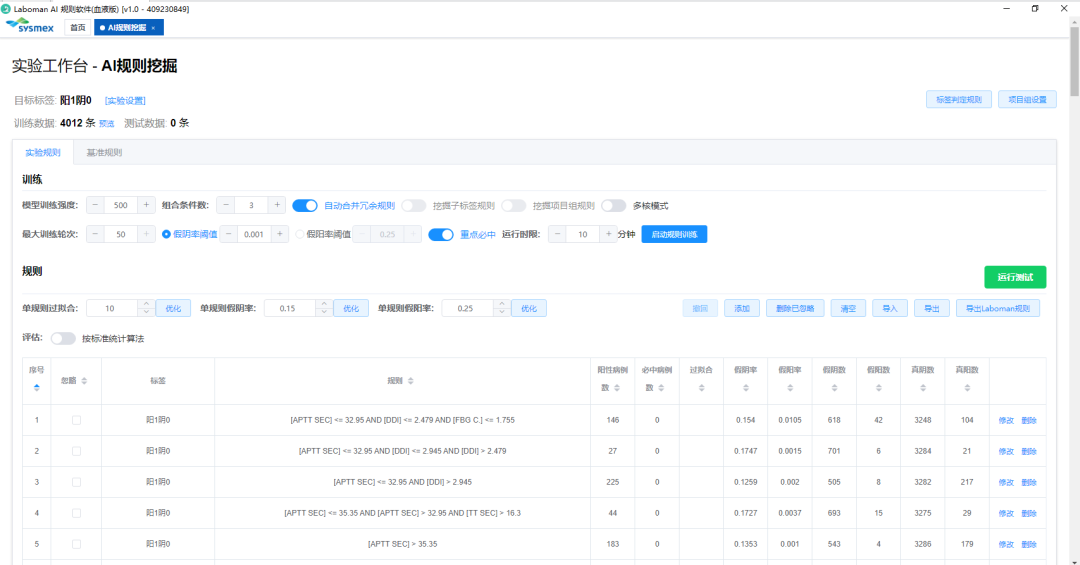Increase 运行时限 minutes with the plus button
1080x565 pixels.
[608, 234]
